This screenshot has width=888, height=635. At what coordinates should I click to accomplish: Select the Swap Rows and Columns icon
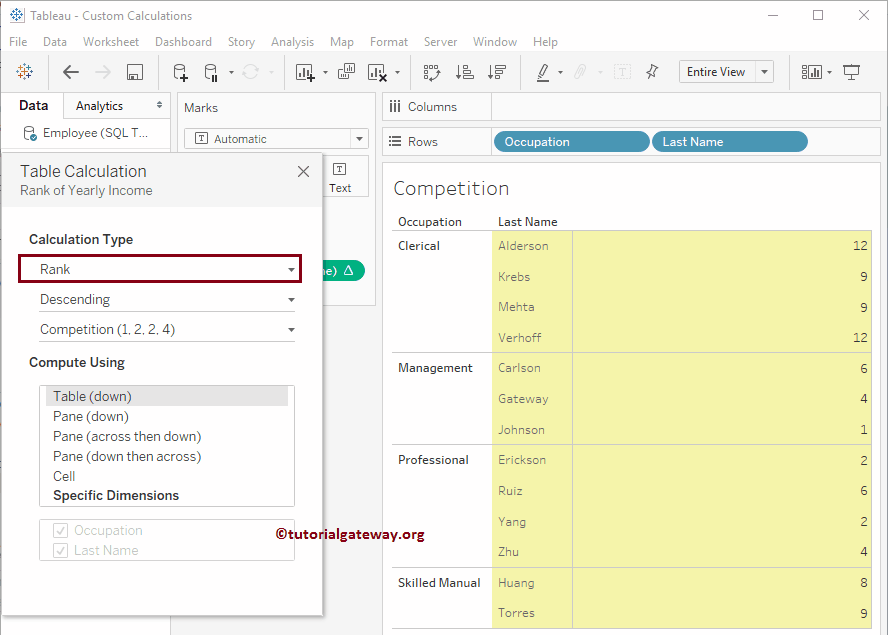pos(432,71)
